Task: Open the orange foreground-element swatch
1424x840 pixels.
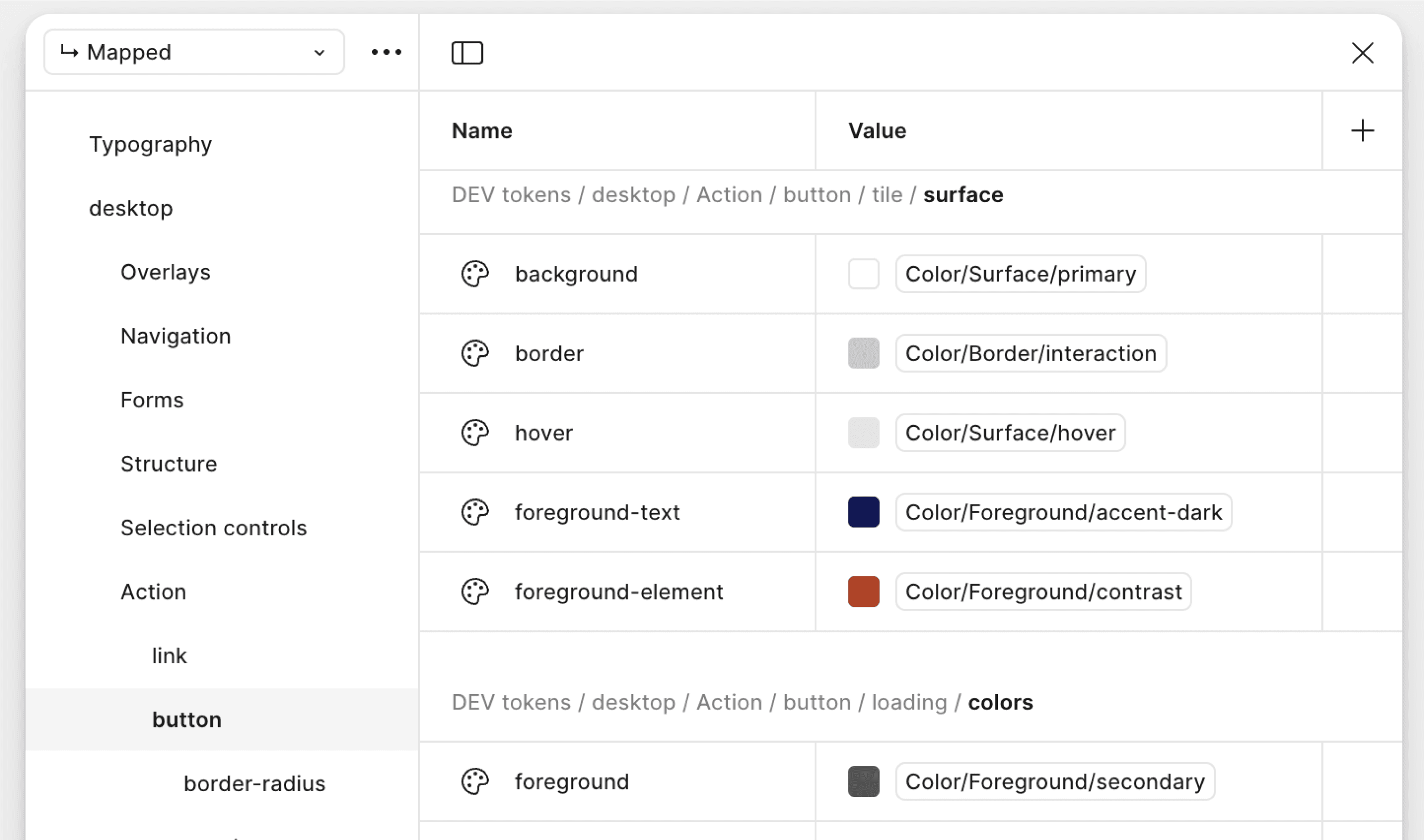Action: tap(864, 592)
